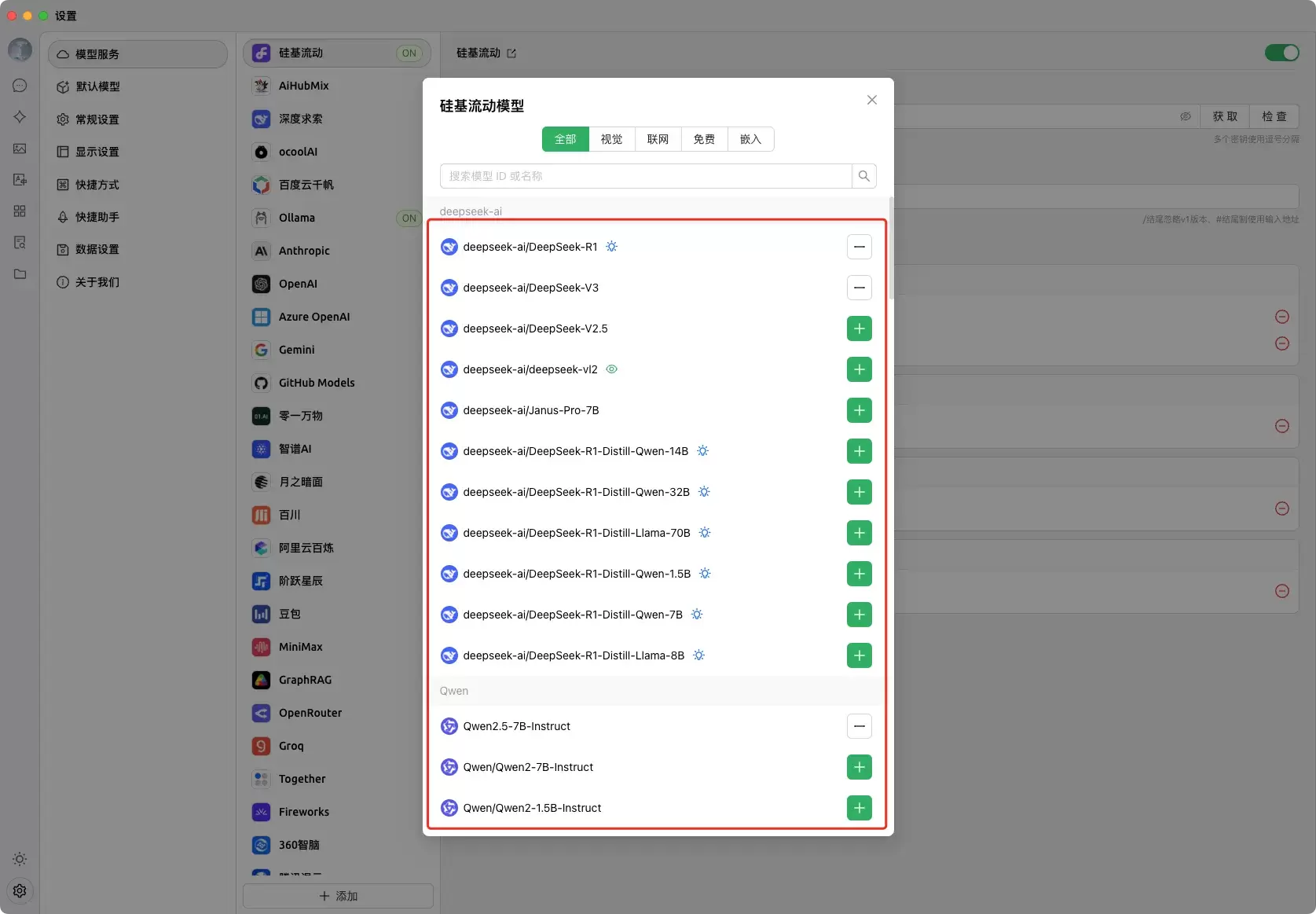Toggle API key visibility eye icon

(1186, 116)
